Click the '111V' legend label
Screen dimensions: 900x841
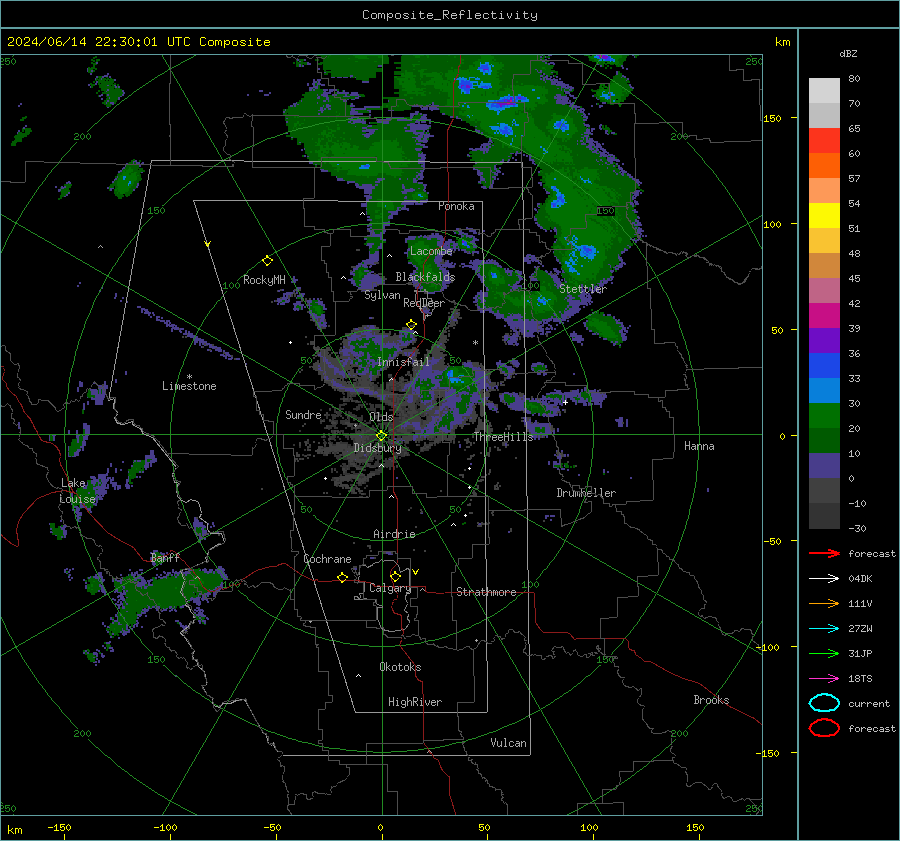[860, 603]
